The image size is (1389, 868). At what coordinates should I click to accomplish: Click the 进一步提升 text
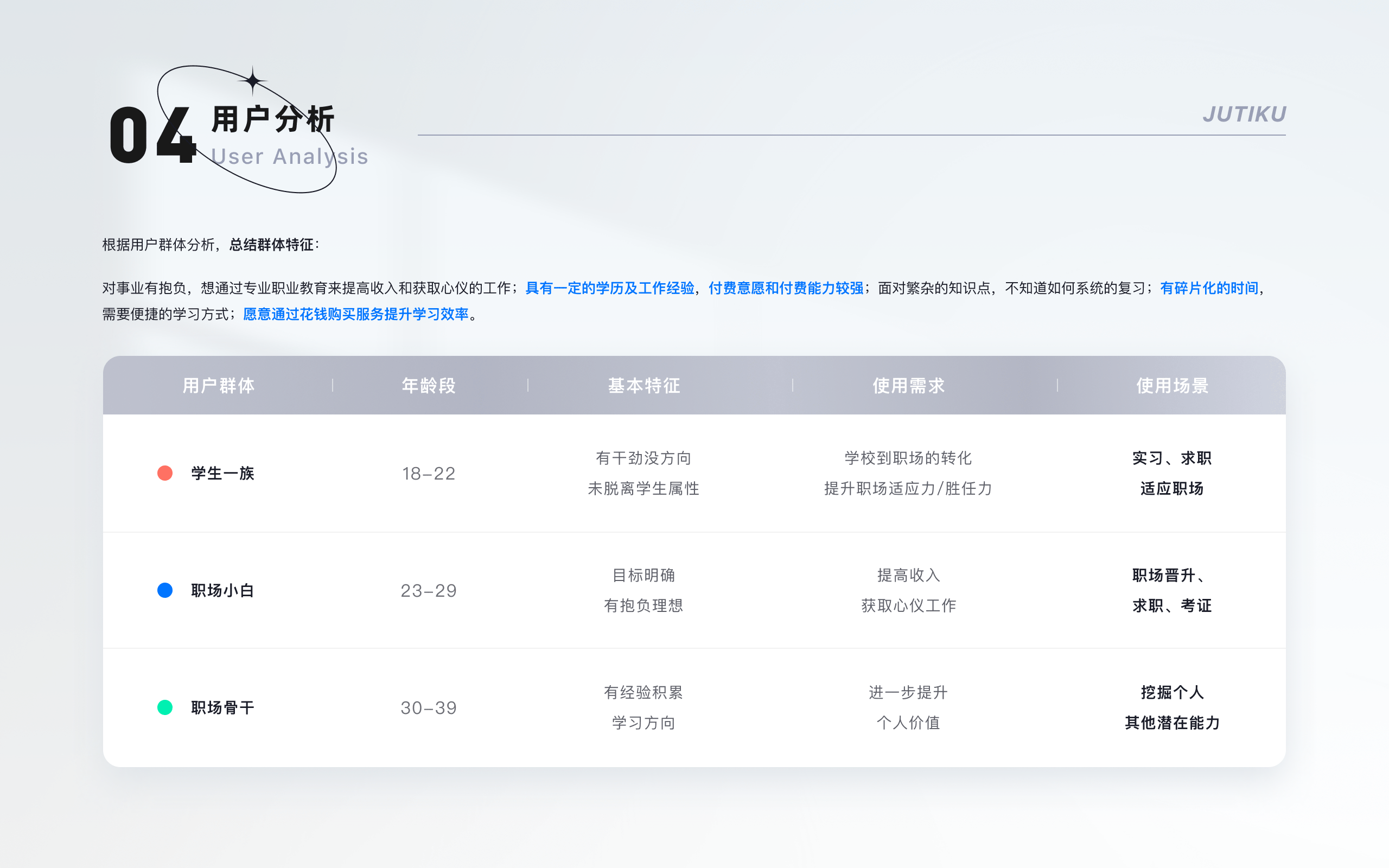[x=908, y=692]
